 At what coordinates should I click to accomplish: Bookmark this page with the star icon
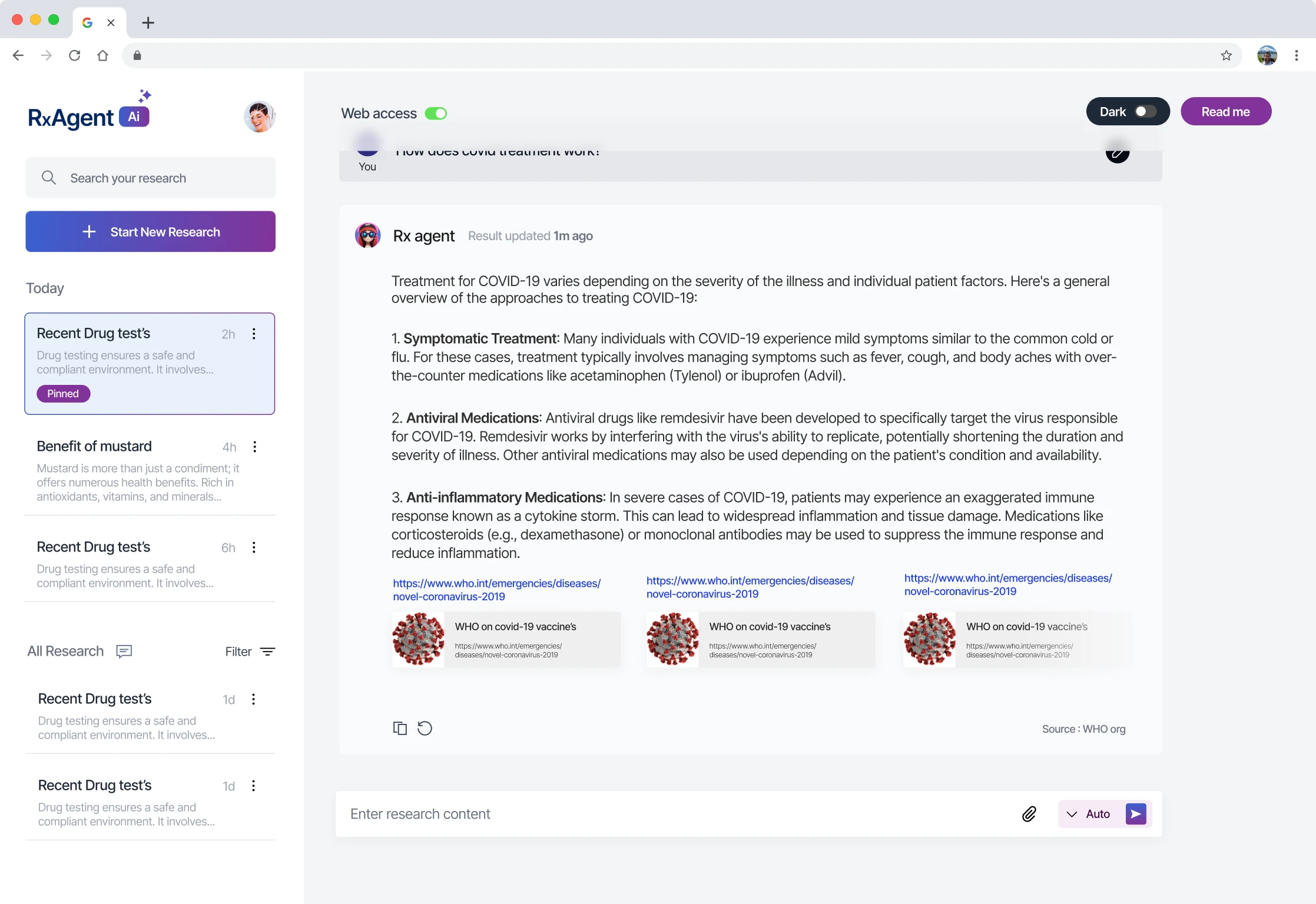coord(1227,55)
